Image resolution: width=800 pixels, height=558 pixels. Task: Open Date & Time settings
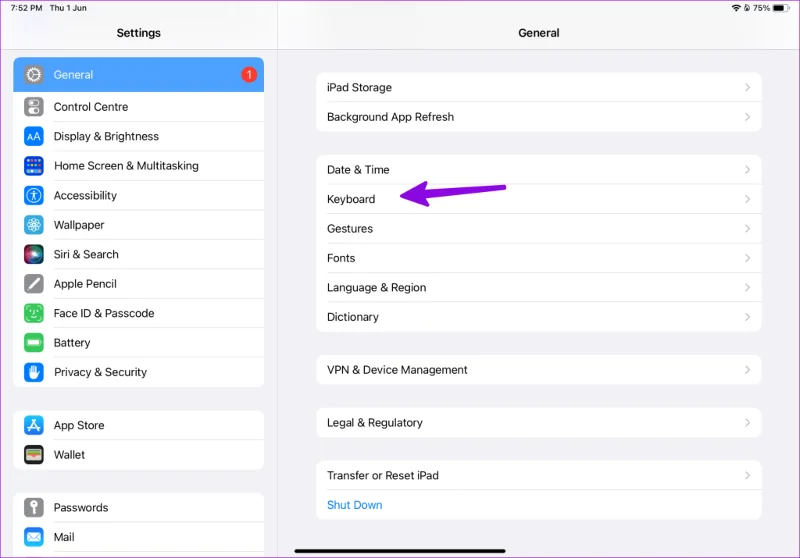pyautogui.click(x=539, y=169)
